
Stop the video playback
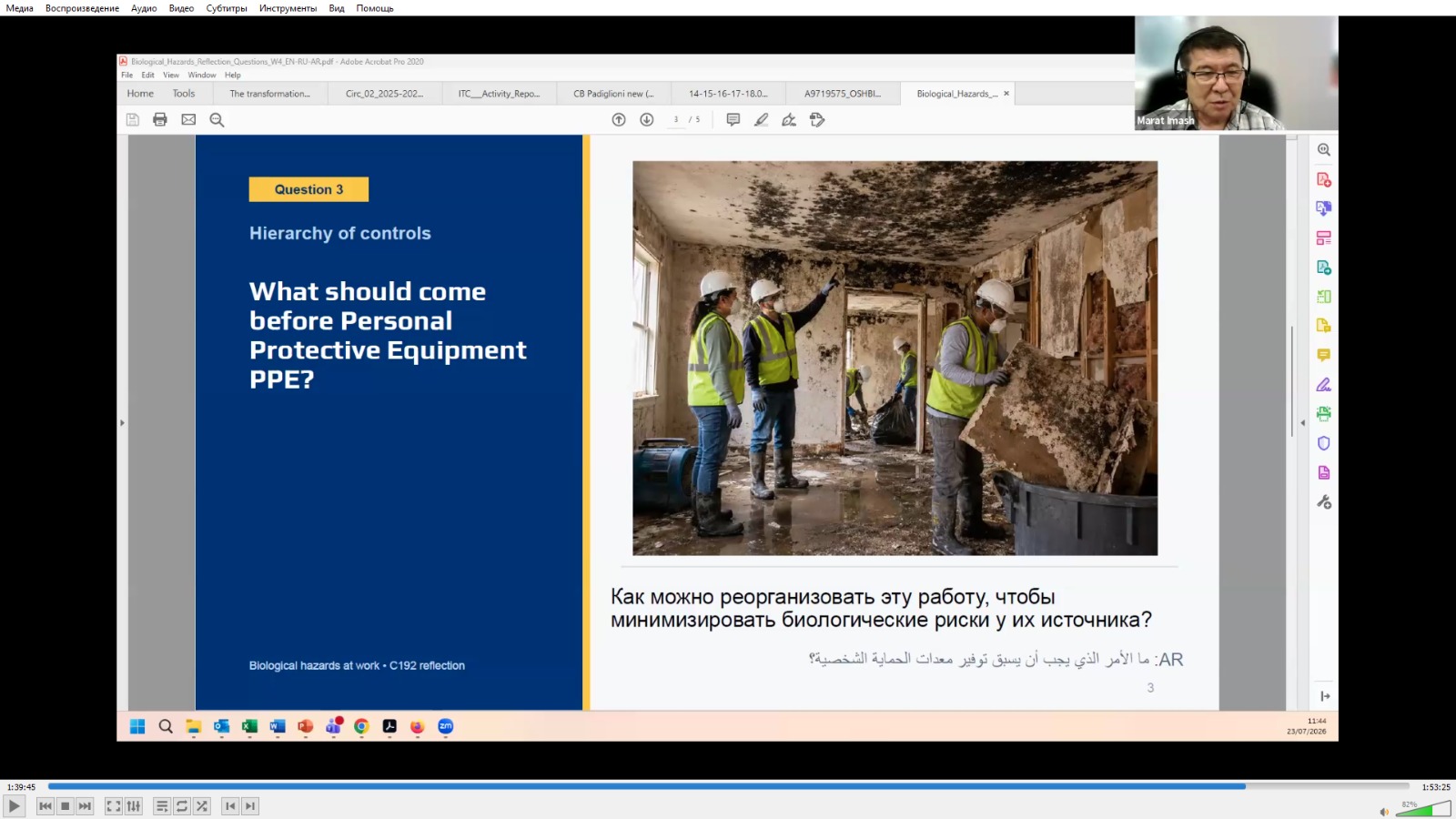tap(65, 806)
